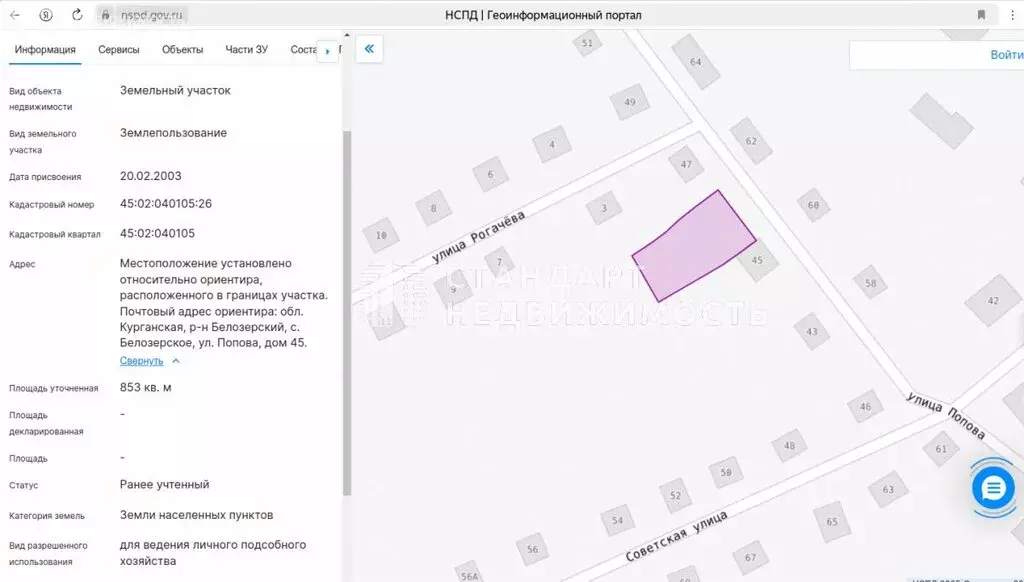Click для ведения личного подсобного хозяйства
Viewport: 1024px width, 582px height.
click(x=213, y=553)
